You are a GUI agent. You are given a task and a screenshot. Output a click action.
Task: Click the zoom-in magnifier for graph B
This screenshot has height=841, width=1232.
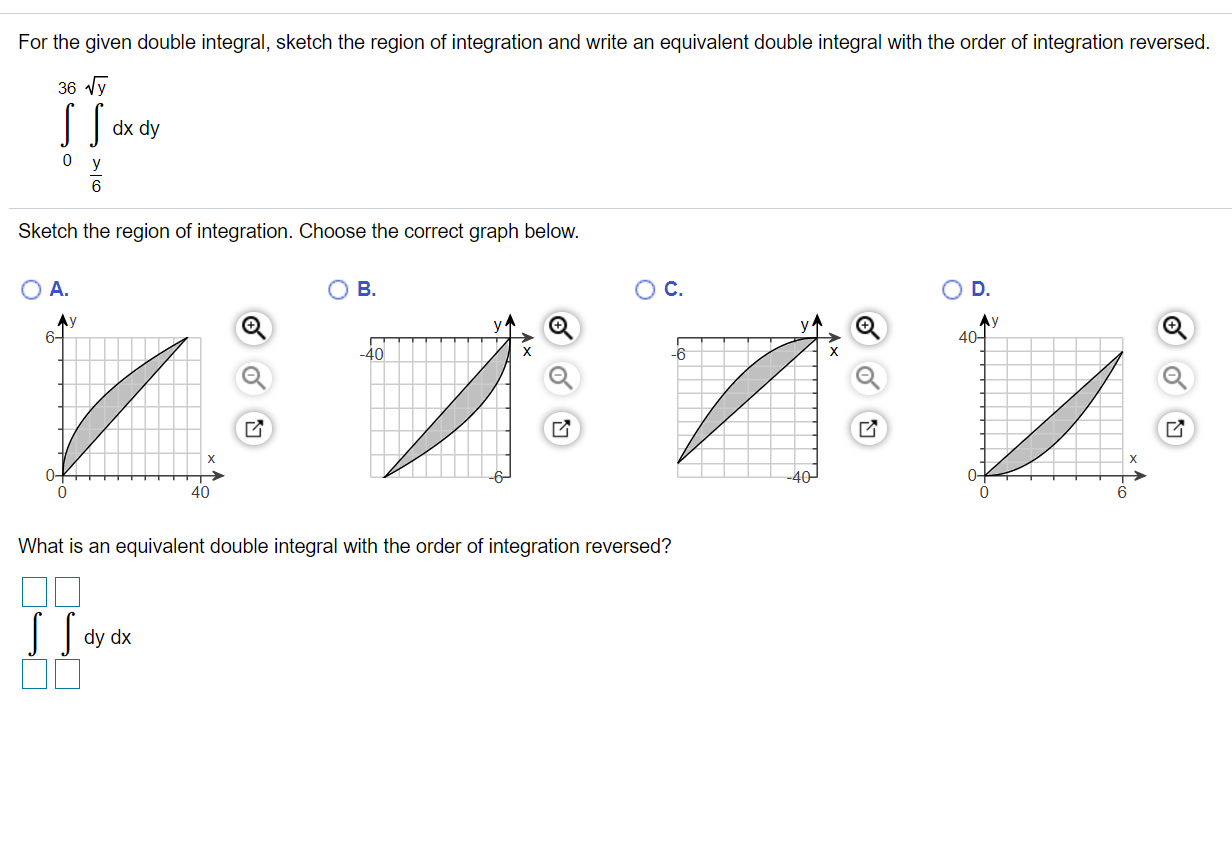click(x=561, y=328)
